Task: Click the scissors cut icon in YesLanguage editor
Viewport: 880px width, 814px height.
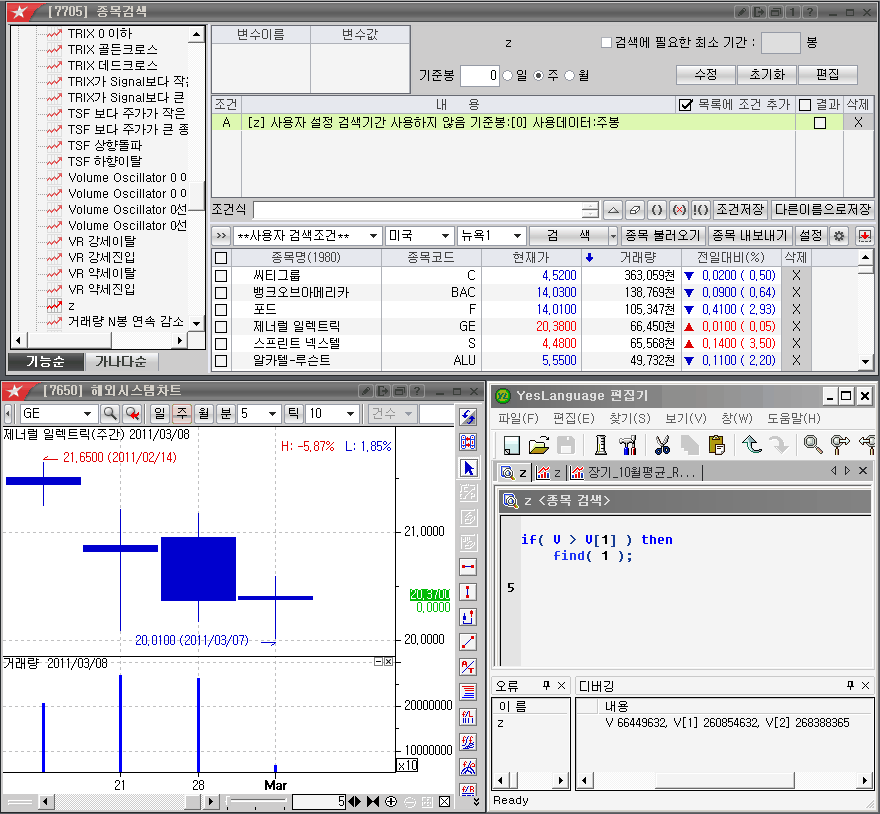Action: point(662,445)
